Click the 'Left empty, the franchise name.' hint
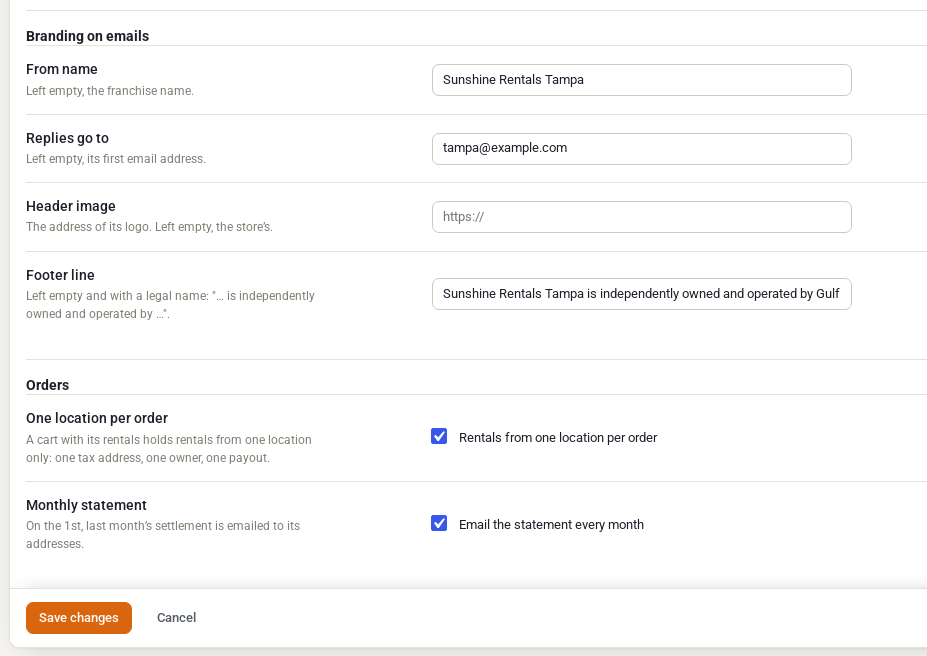927x656 pixels. (110, 91)
